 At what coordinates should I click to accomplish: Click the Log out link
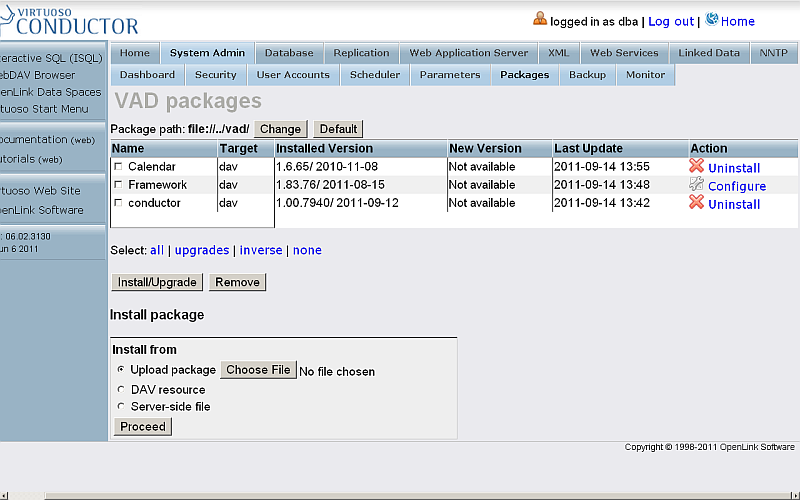click(670, 21)
